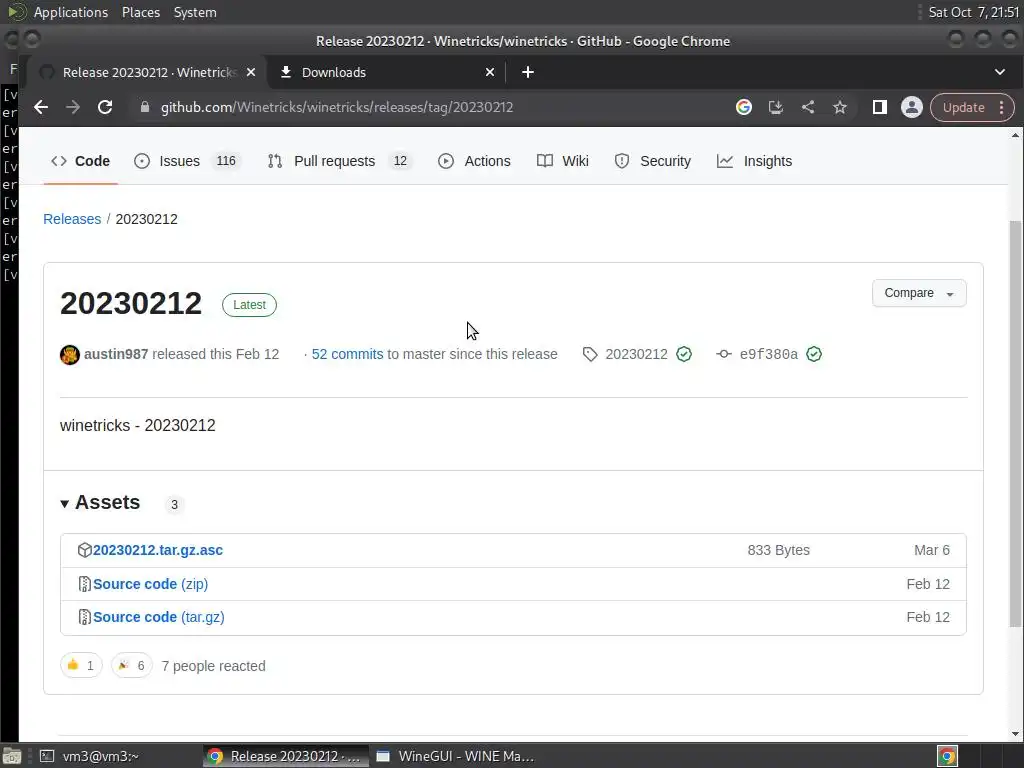The image size is (1024, 768).
Task: Click the party popper reaction
Action: tap(131, 665)
